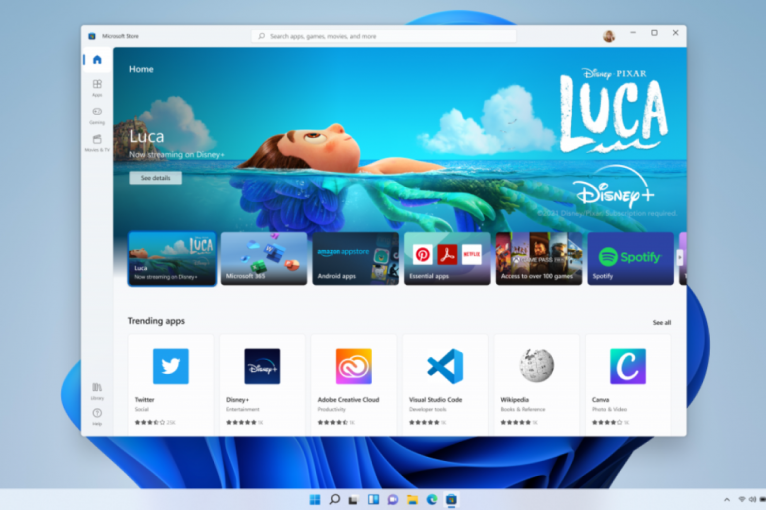The width and height of the screenshot is (766, 510).
Task: Open the Twitter app icon
Action: (170, 366)
